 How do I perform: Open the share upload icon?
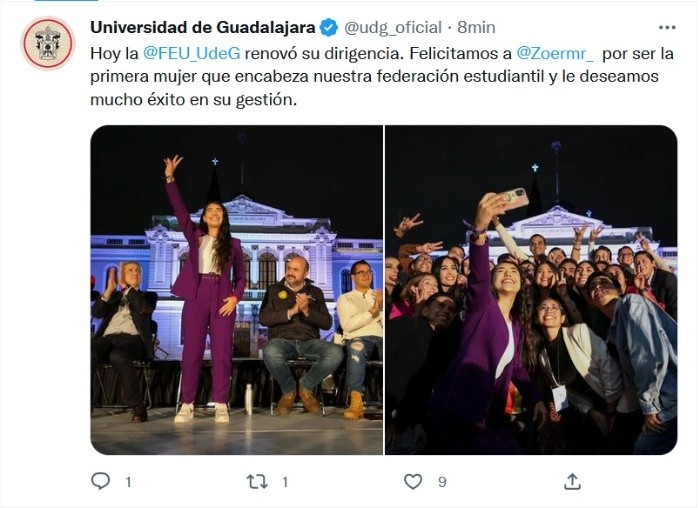(572, 481)
